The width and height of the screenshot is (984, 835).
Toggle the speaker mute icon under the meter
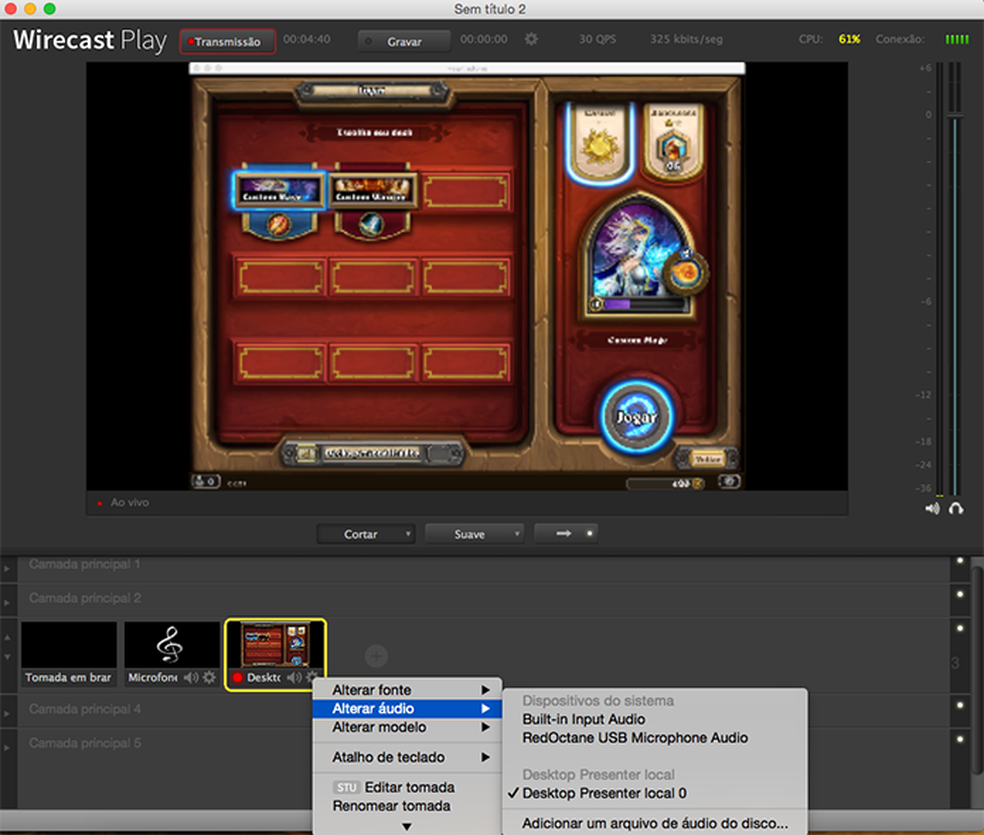933,508
